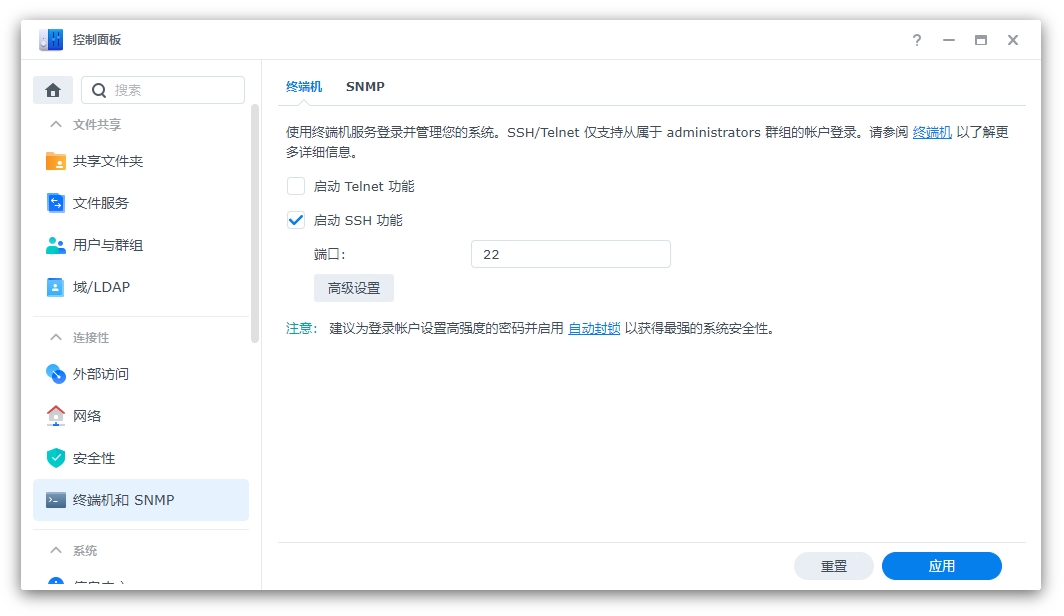Screen dimensions: 1064x616
Task: Switch to the 终端机 tab
Action: pyautogui.click(x=304, y=87)
